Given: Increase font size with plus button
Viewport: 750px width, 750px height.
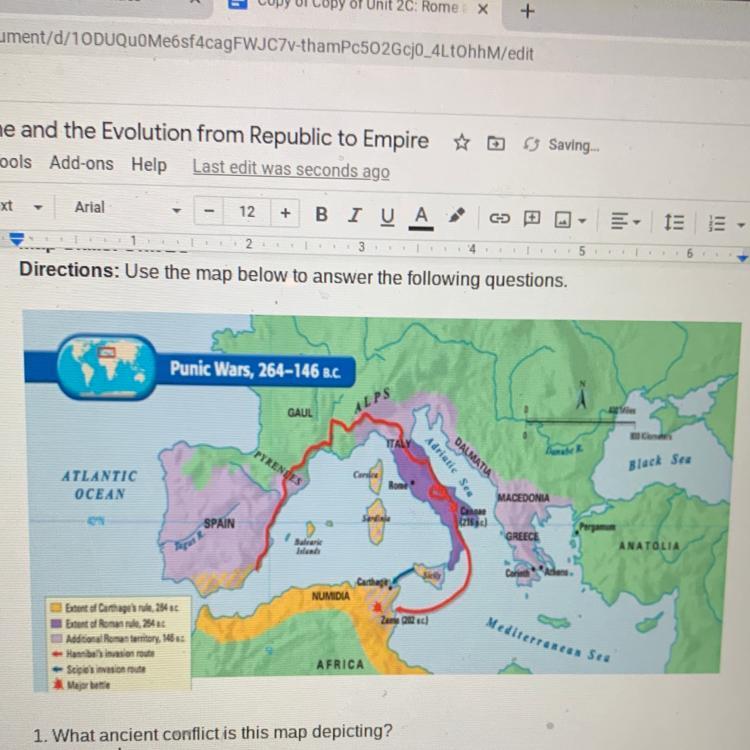Looking at the screenshot, I should tap(285, 212).
